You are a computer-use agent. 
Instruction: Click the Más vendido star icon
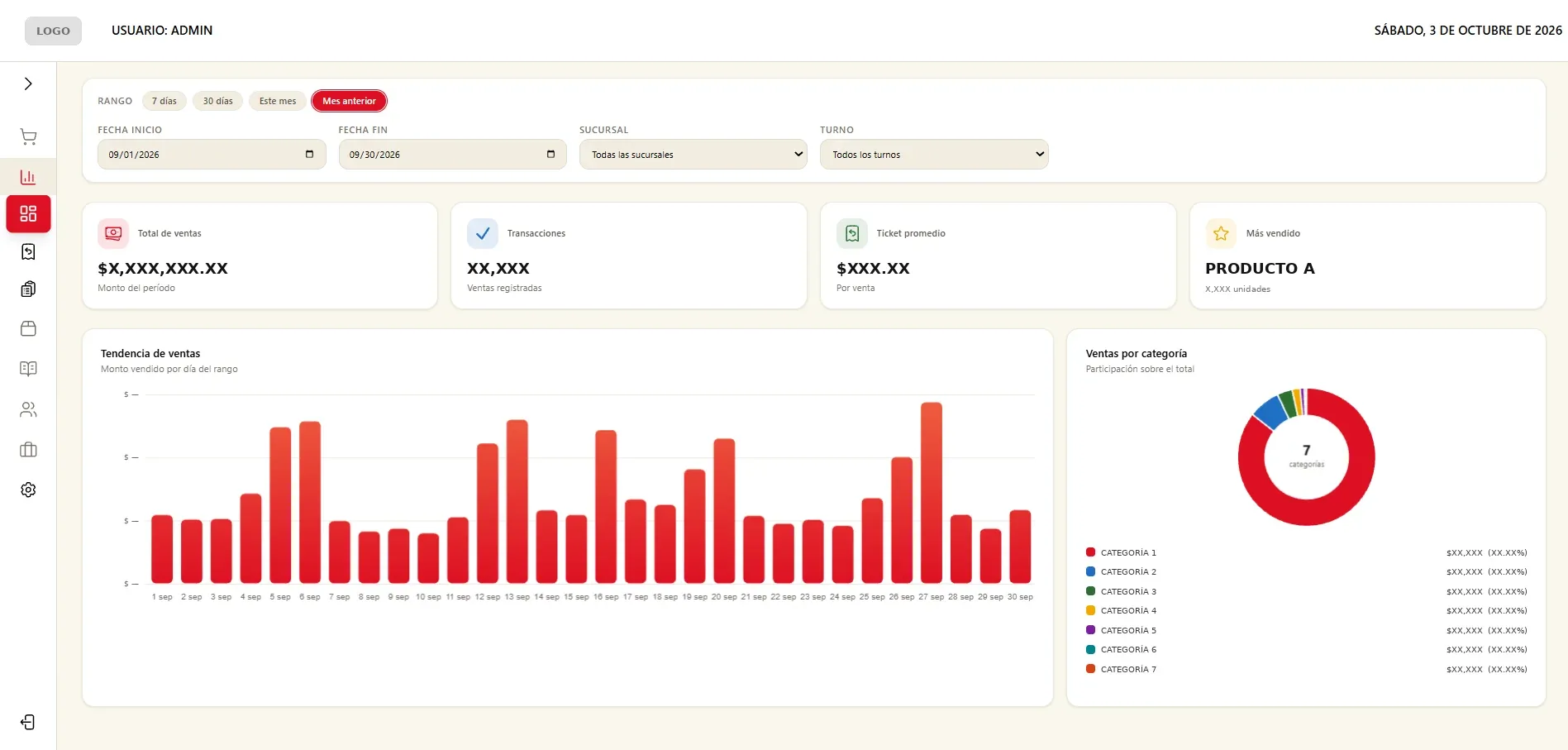click(1221, 234)
